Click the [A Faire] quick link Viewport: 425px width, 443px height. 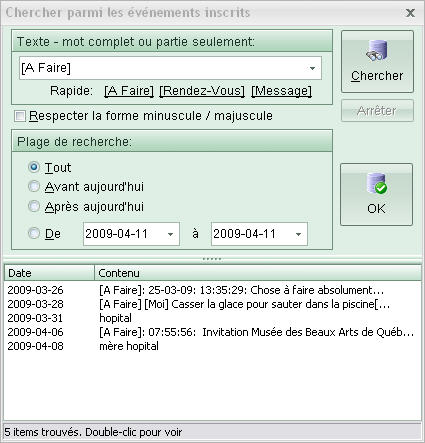pyautogui.click(x=129, y=91)
